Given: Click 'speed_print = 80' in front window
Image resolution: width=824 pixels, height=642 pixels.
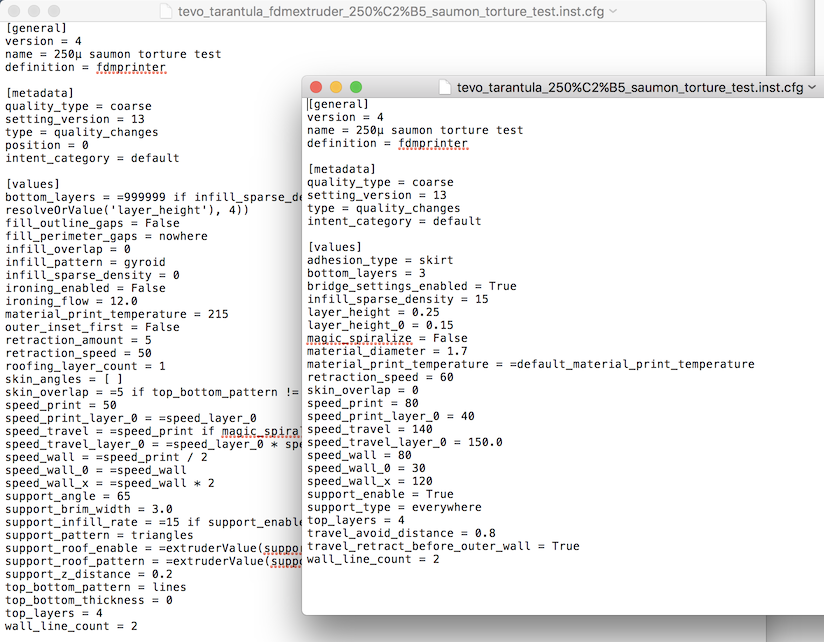Looking at the screenshot, I should [363, 403].
